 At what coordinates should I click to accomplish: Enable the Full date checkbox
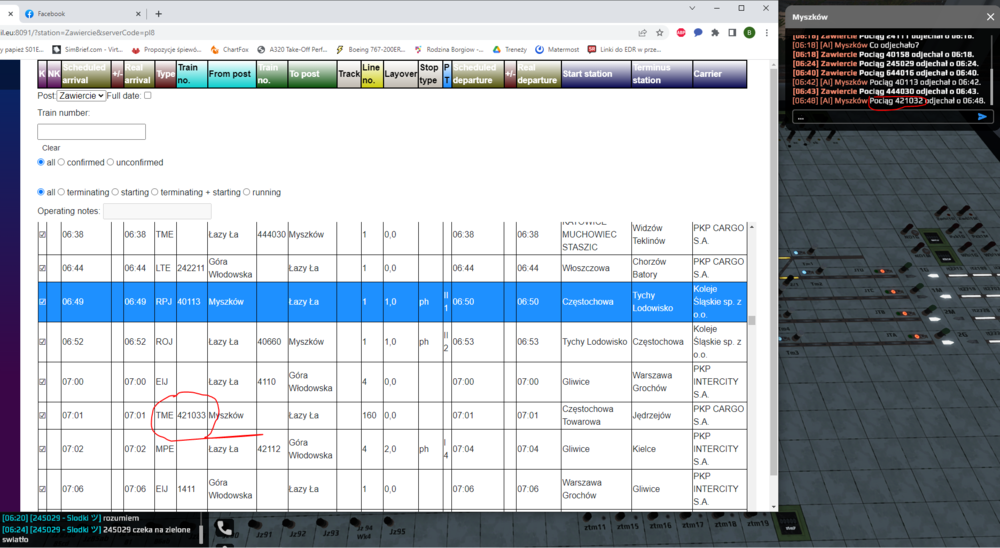[148, 95]
